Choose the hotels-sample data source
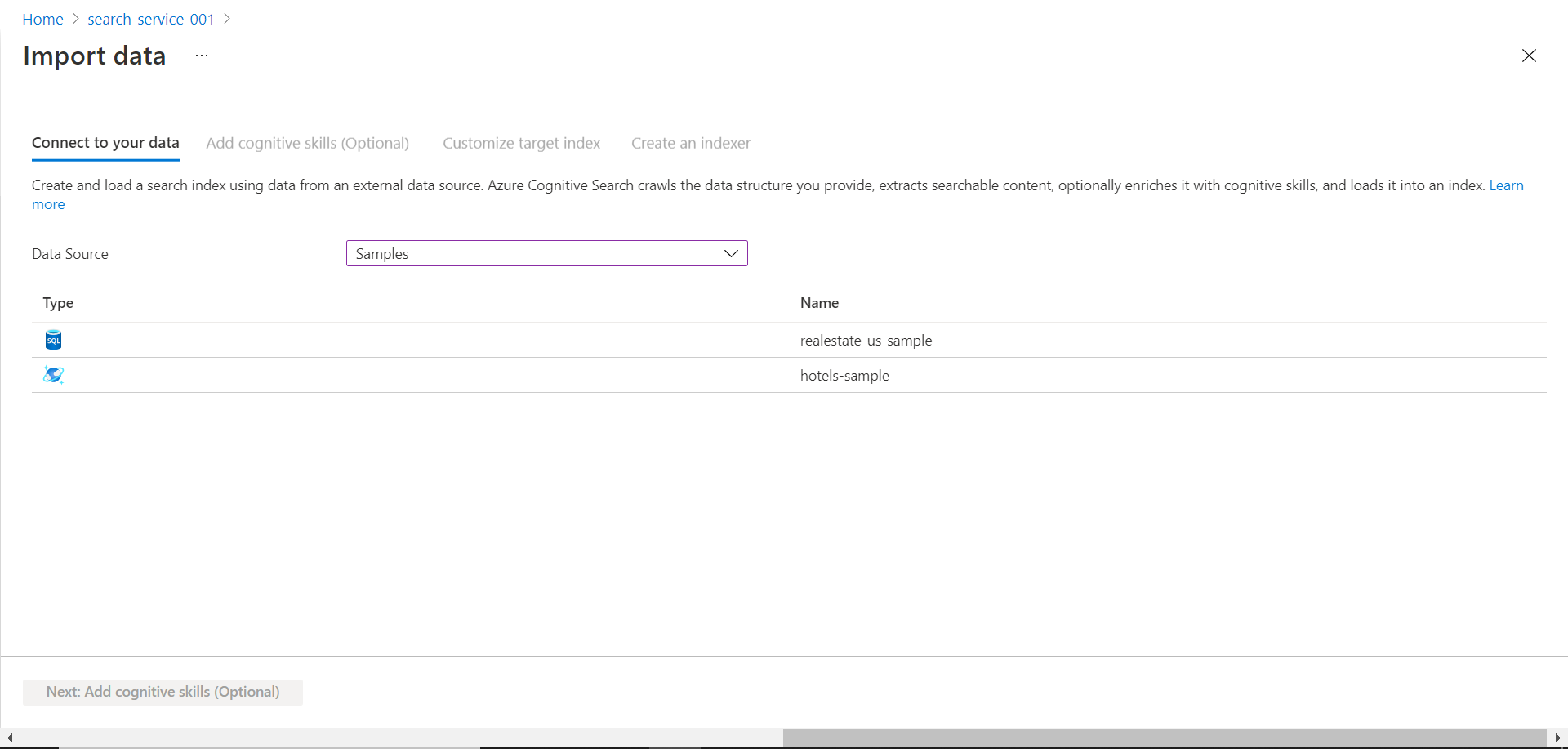This screenshot has width=1568, height=749. (x=789, y=375)
